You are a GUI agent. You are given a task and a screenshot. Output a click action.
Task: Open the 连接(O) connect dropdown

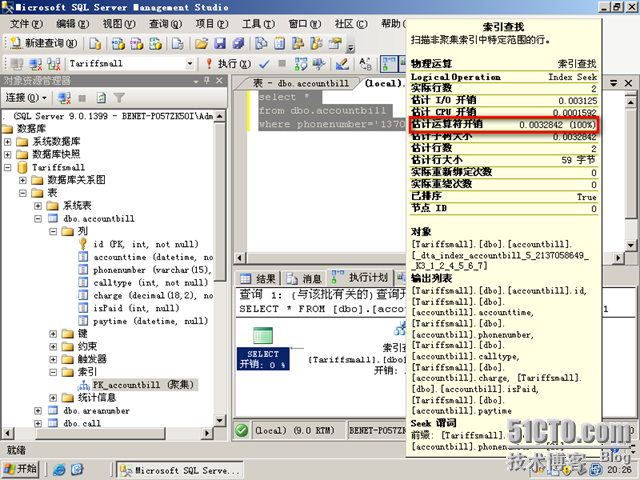tap(26, 98)
